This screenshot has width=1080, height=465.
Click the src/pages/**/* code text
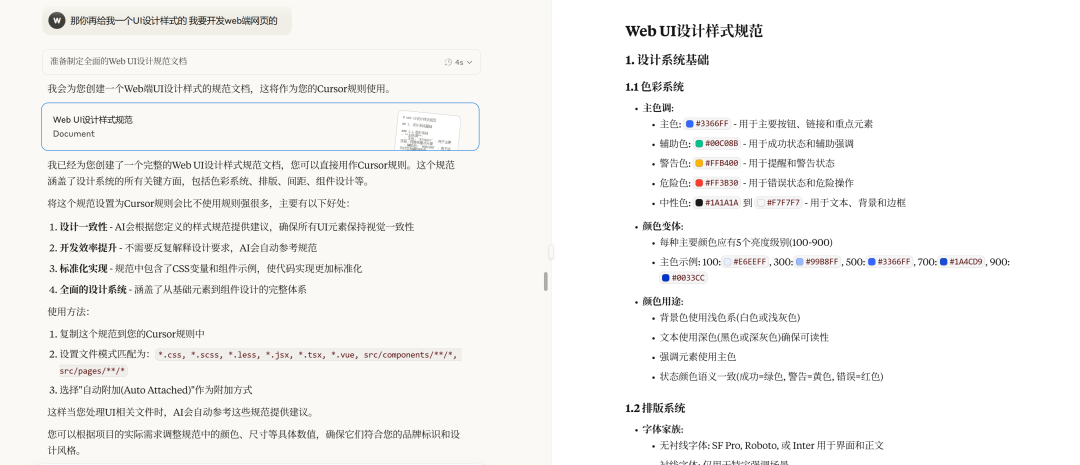93,371
